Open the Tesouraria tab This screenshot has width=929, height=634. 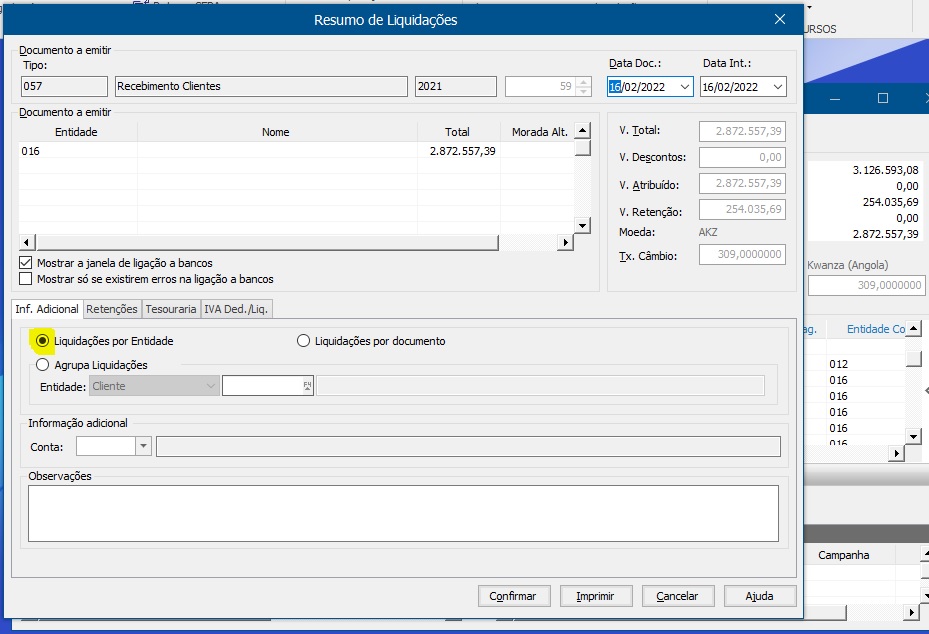pos(171,309)
